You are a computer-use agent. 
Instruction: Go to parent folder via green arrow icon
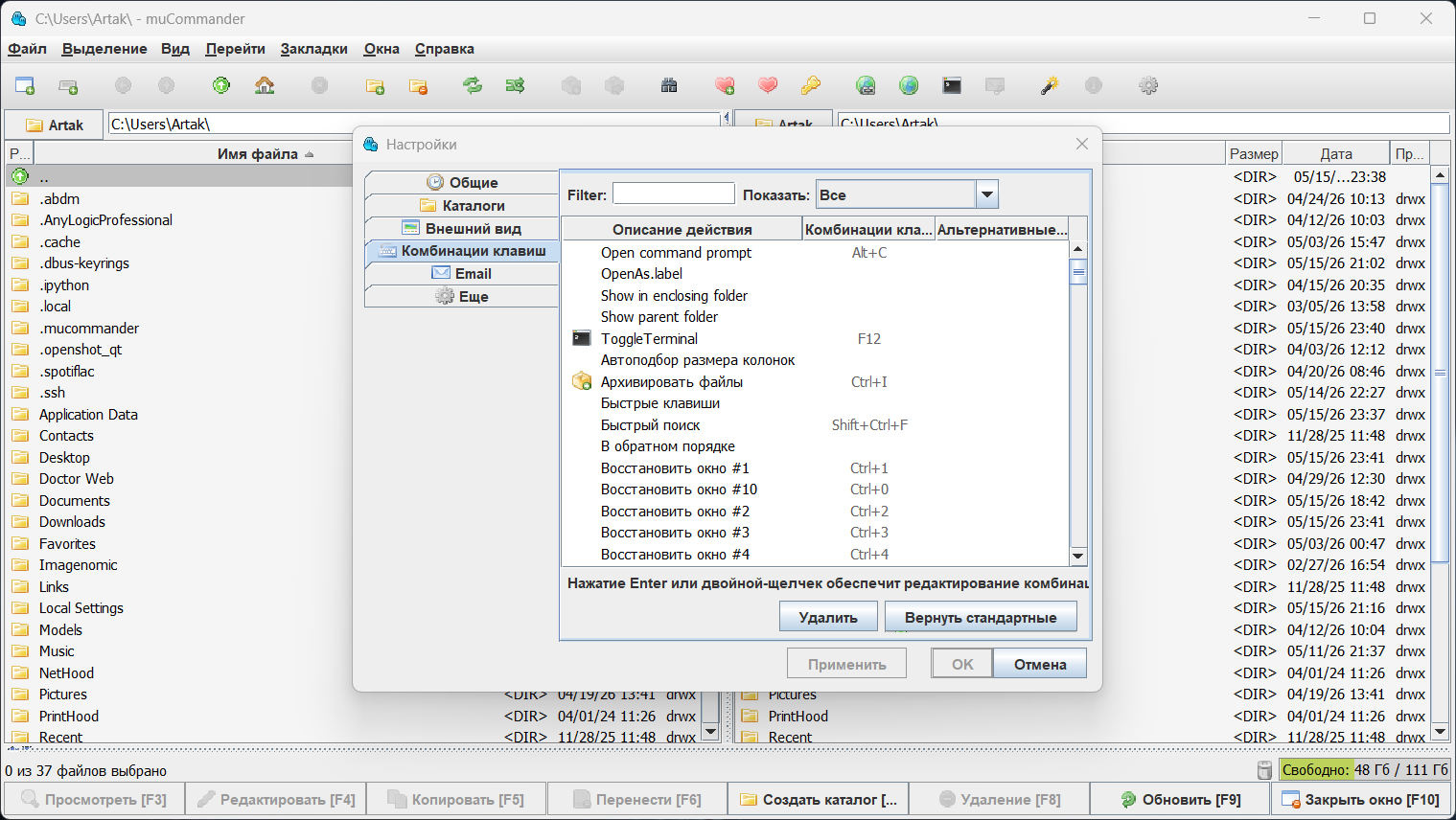click(221, 86)
